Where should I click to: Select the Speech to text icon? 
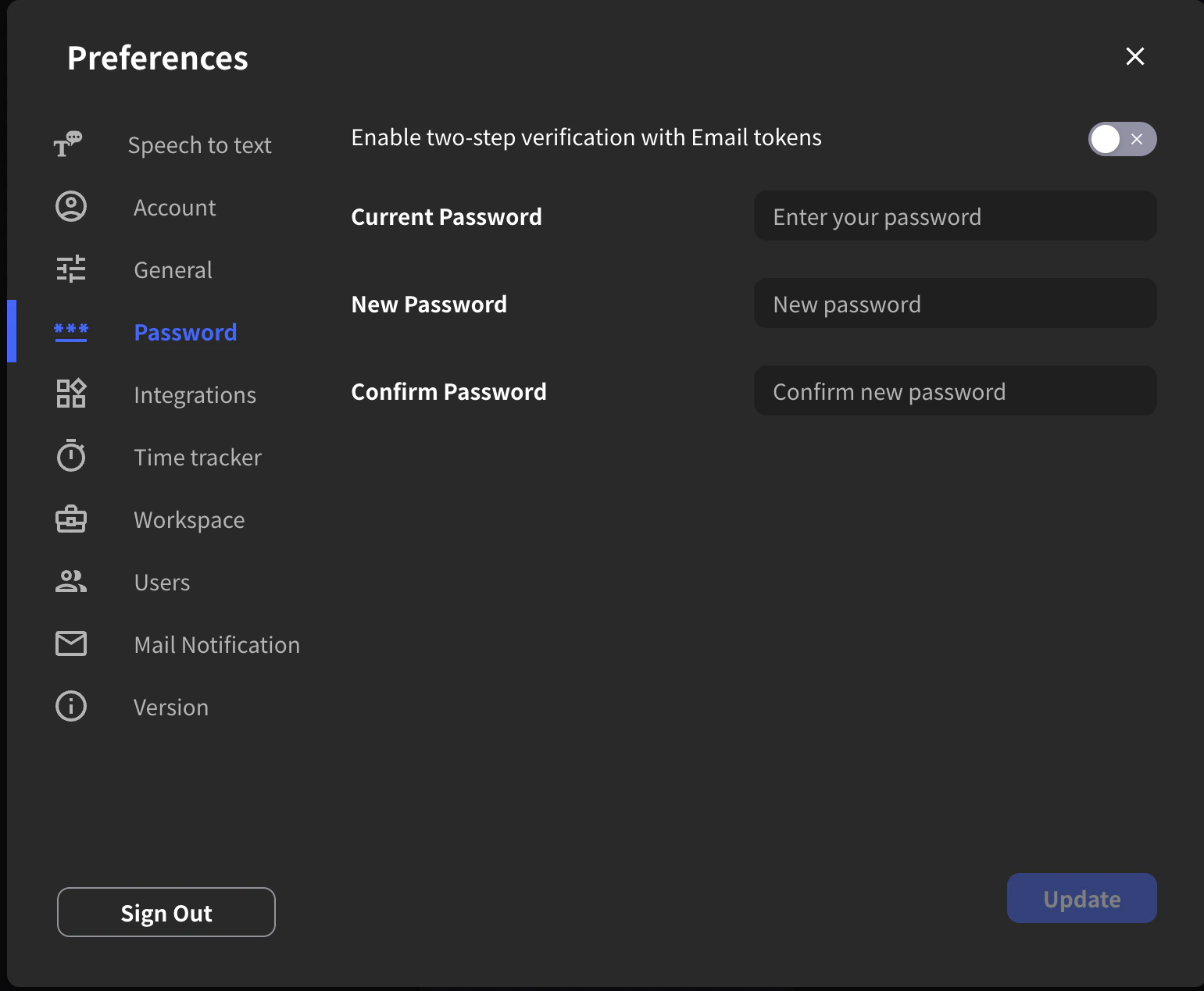(x=70, y=144)
